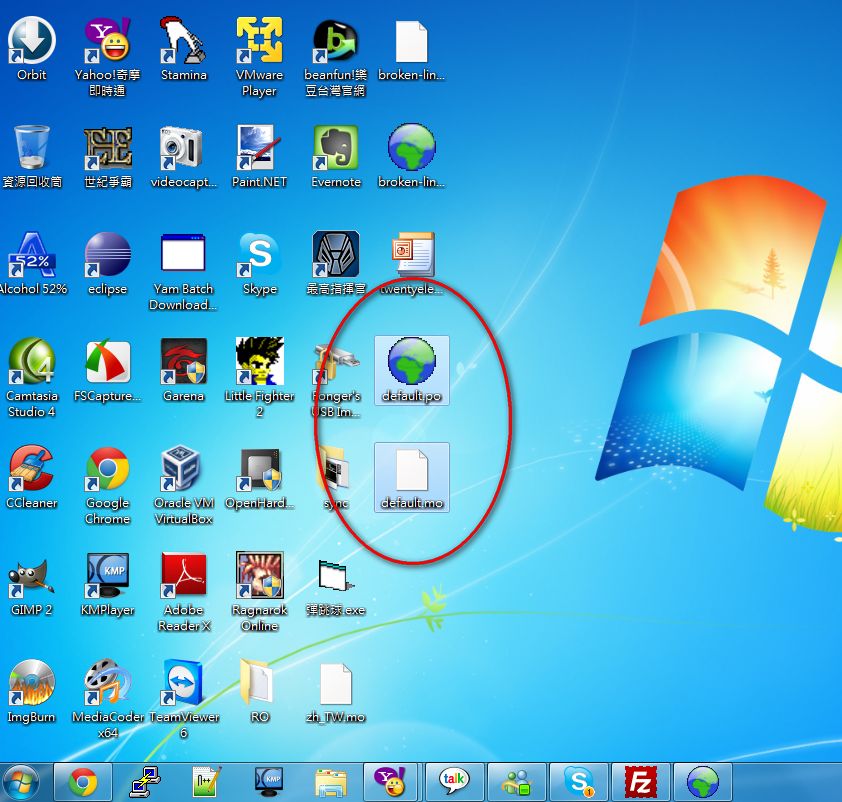Switch to FileZilla taskbar button
The width and height of the screenshot is (842, 802).
641,782
